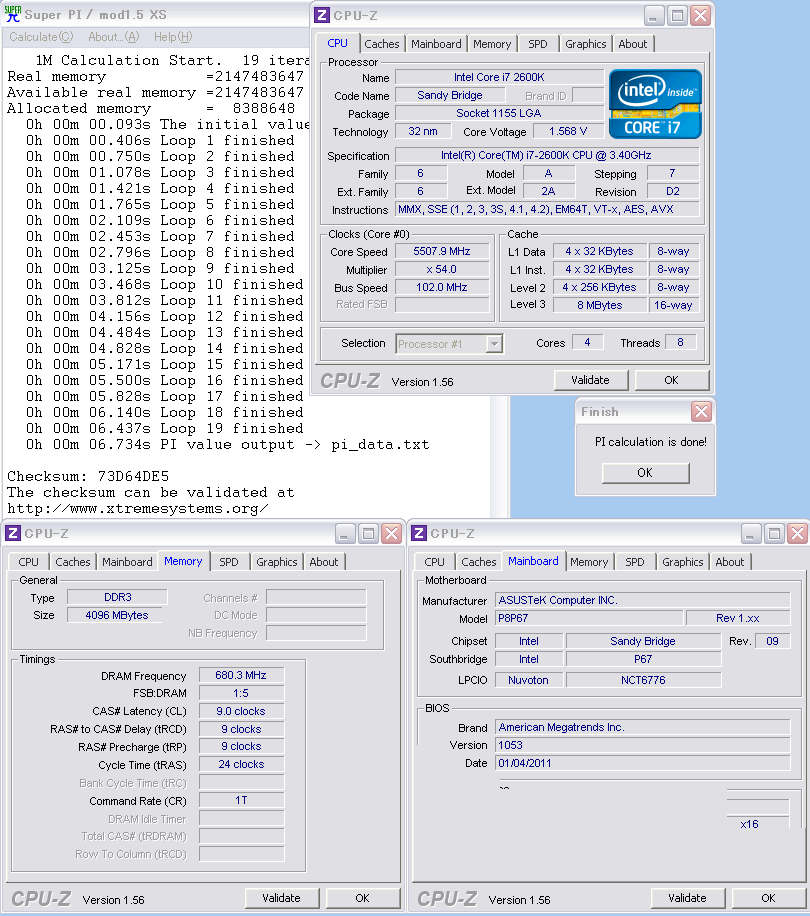Click the Multiplier value x 54.0
The image size is (810, 916).
[x=442, y=269]
